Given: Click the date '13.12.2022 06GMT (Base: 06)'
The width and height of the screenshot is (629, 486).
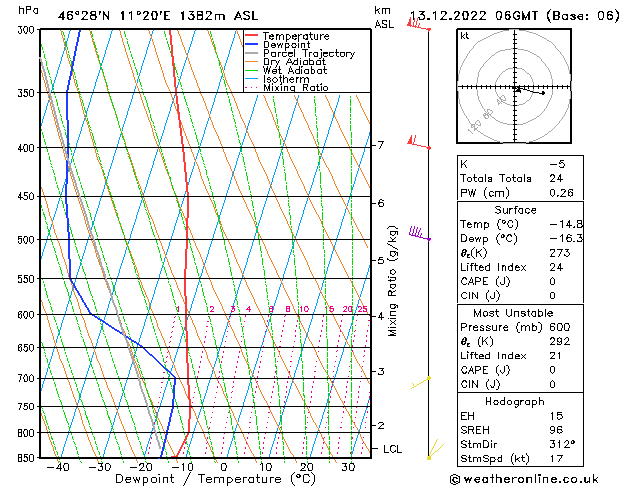Looking at the screenshot, I should point(515,16).
